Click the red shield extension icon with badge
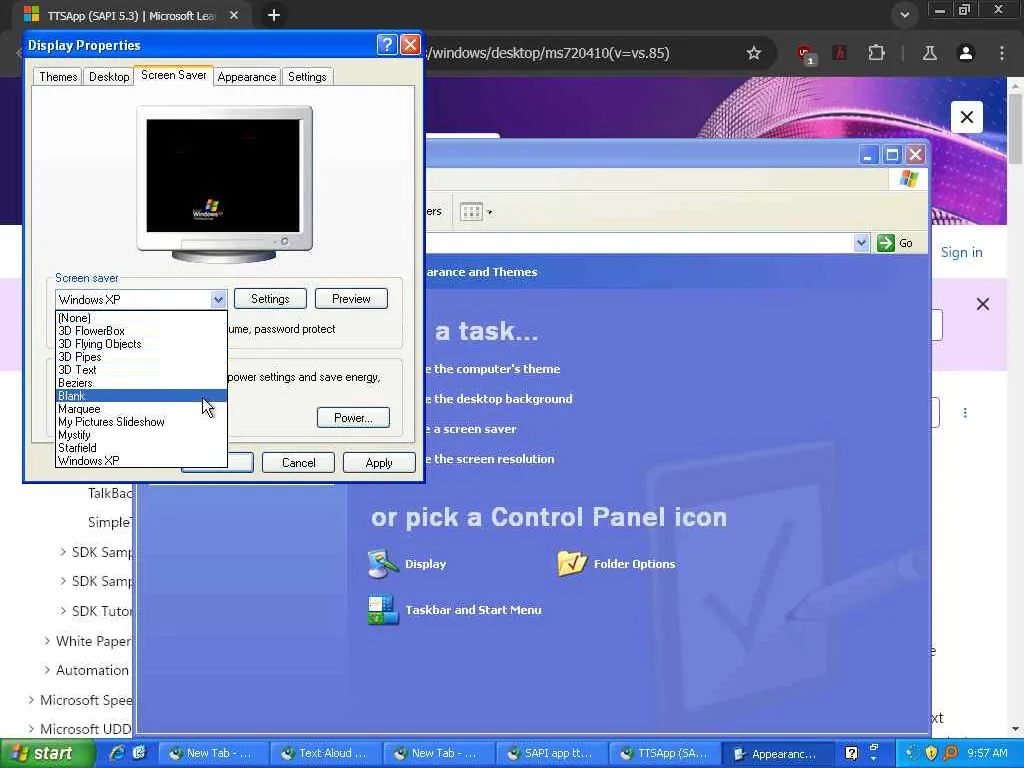 click(x=805, y=54)
